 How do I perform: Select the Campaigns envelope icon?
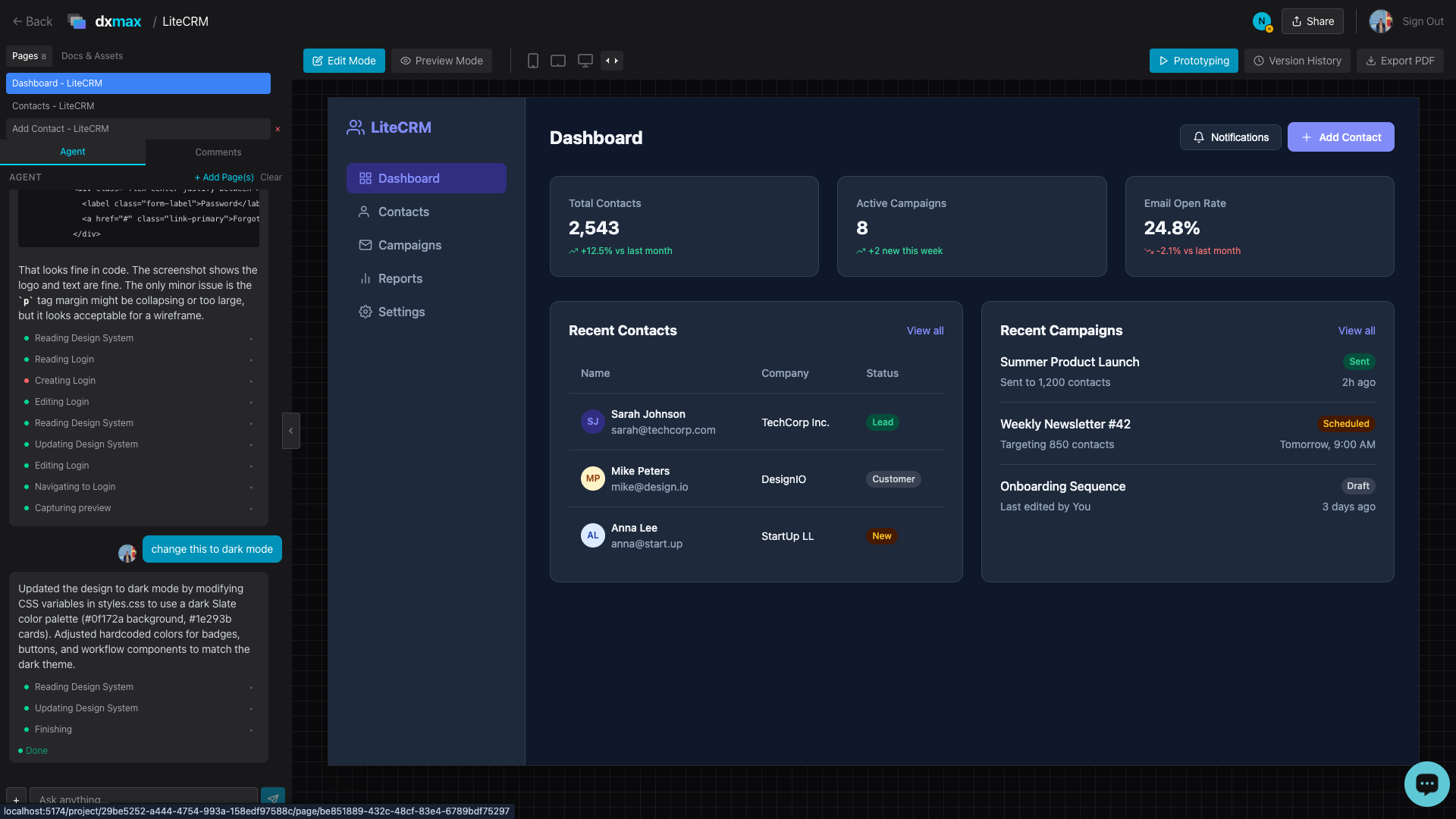365,245
